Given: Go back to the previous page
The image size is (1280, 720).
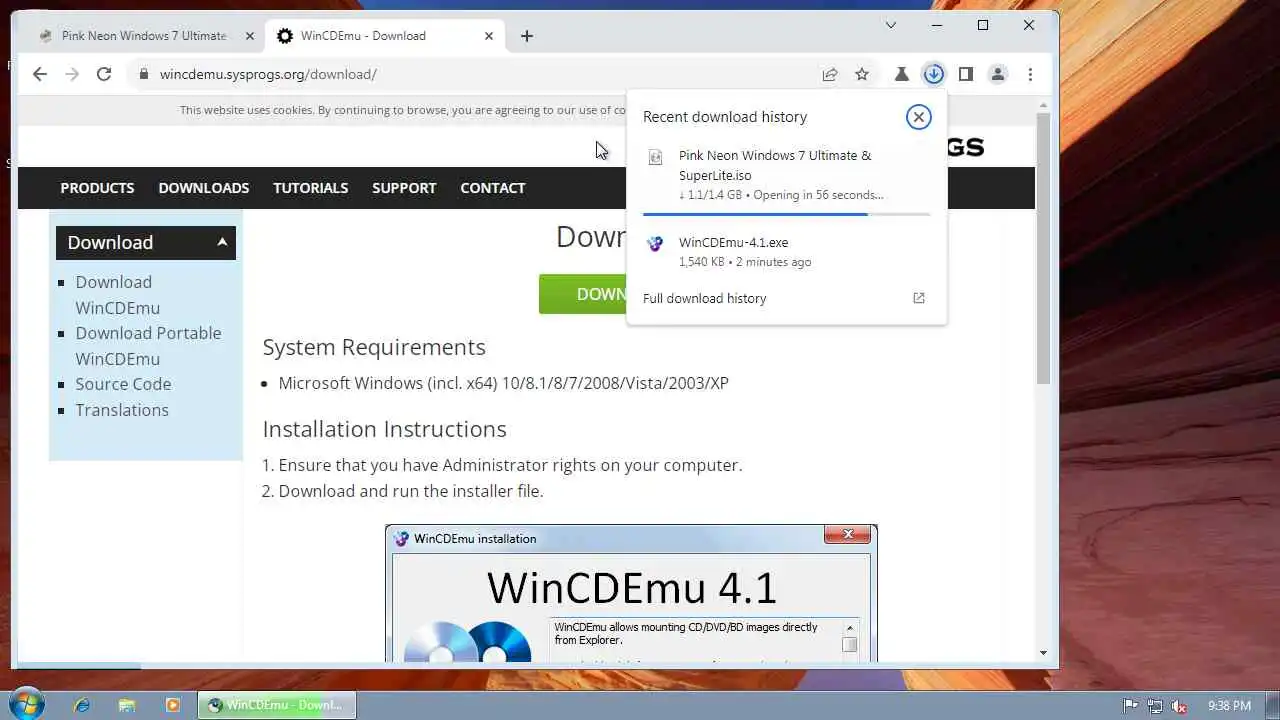Looking at the screenshot, I should click(40, 74).
